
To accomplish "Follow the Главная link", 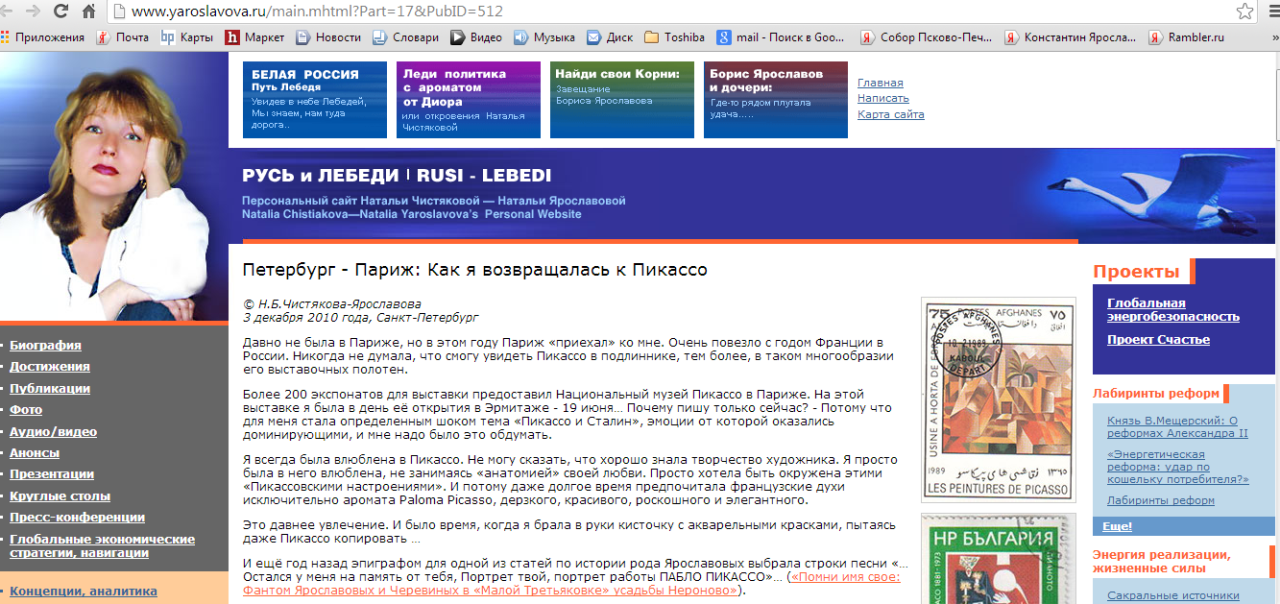I will (880, 83).
